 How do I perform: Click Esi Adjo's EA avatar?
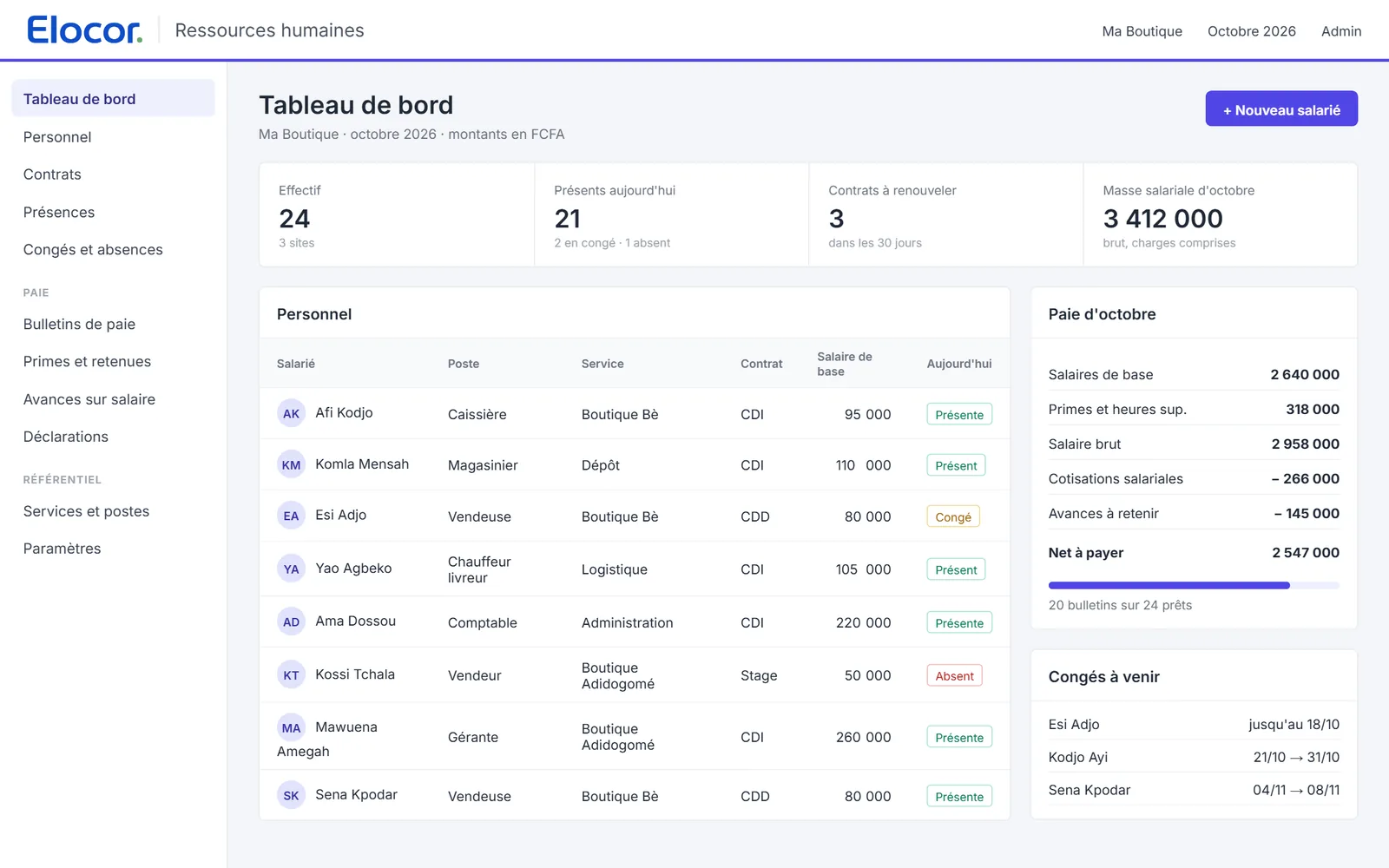(291, 516)
